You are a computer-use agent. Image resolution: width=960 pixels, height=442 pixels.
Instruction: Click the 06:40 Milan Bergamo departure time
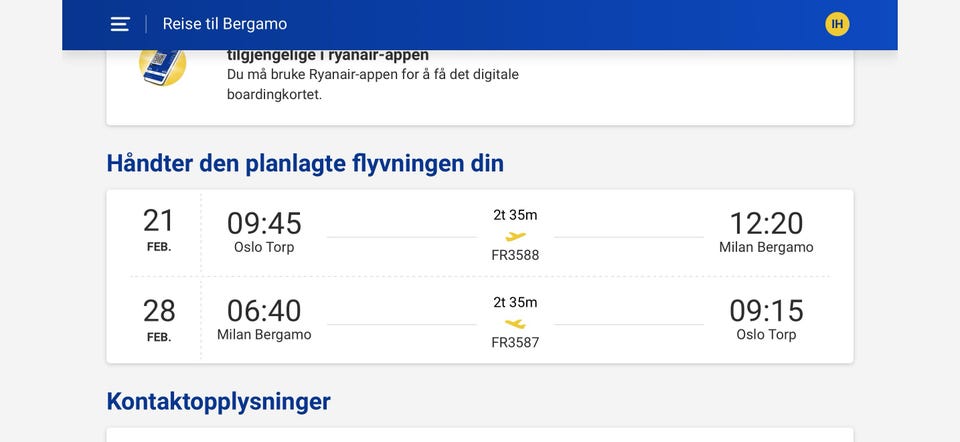pyautogui.click(x=264, y=311)
